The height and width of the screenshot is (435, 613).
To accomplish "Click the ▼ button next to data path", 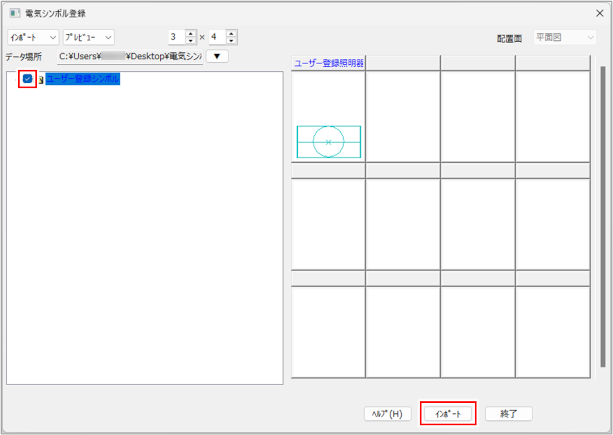I will tap(217, 56).
